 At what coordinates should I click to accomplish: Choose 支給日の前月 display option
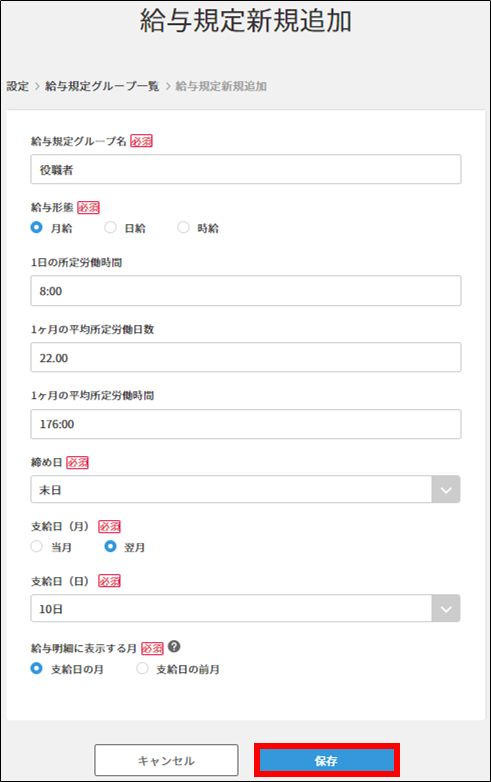142,668
